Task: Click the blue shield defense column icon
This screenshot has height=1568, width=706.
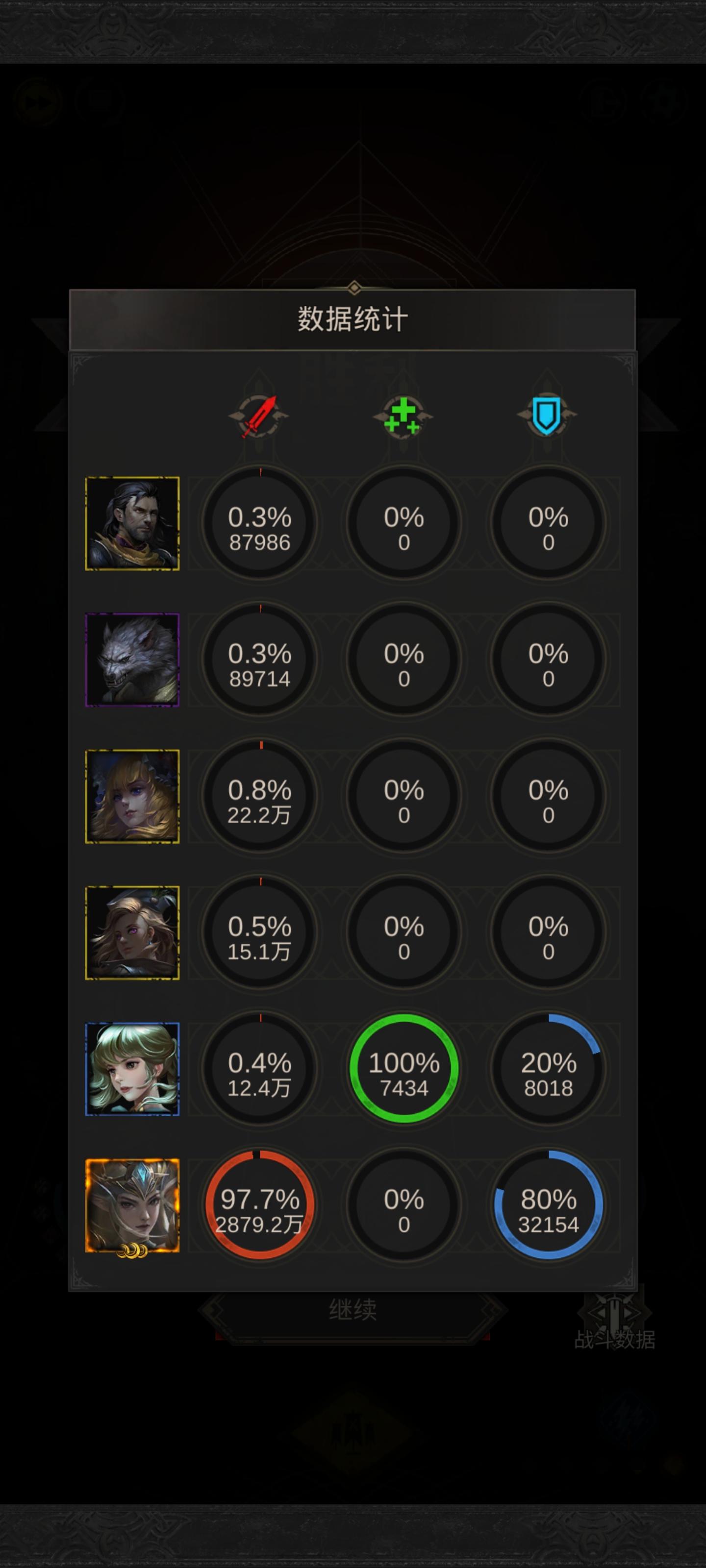Action: (x=547, y=416)
